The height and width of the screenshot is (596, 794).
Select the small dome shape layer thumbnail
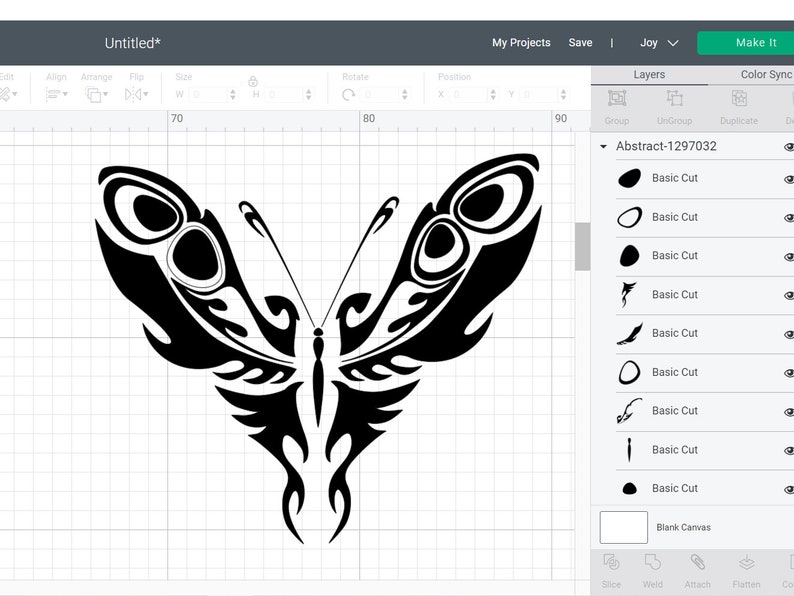coord(629,488)
